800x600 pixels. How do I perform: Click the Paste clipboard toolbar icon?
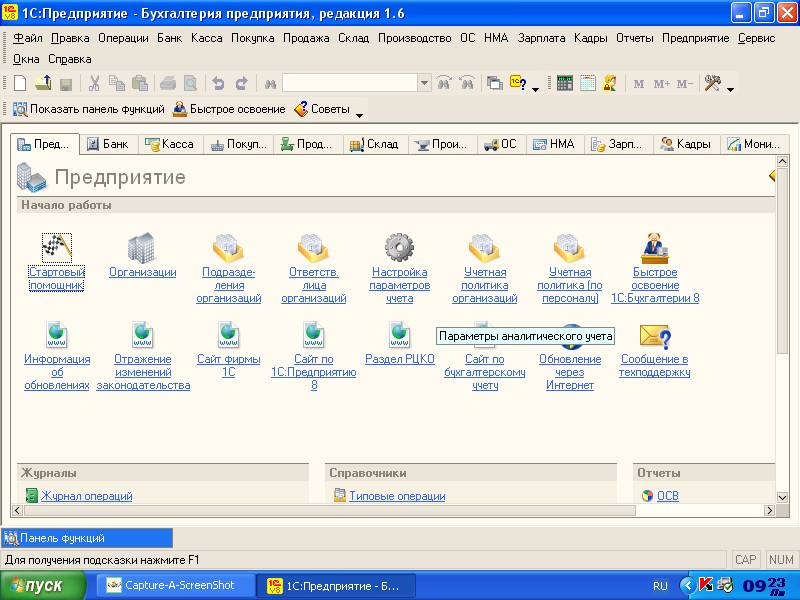[x=140, y=83]
